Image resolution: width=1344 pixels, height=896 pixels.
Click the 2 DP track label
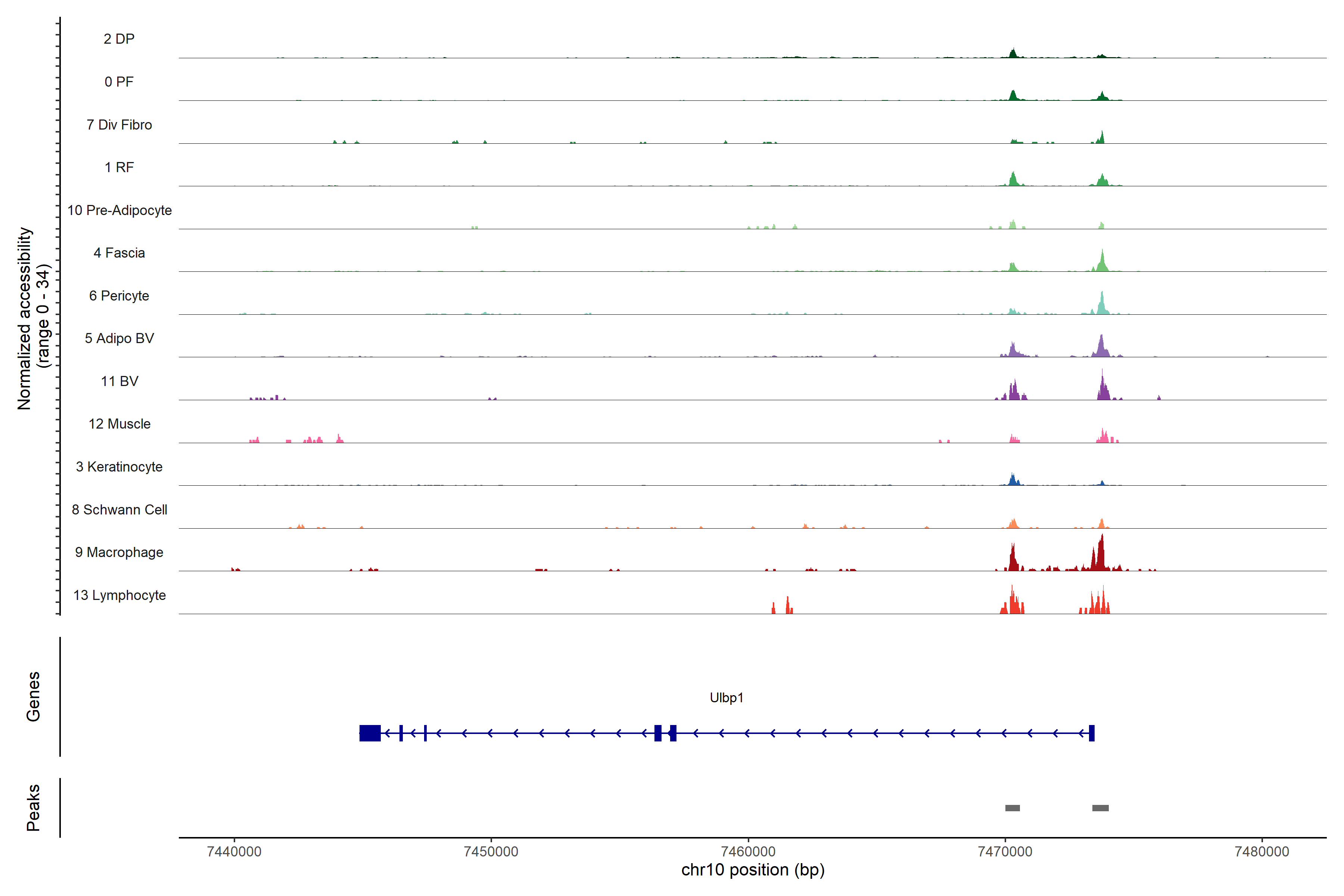[119, 39]
